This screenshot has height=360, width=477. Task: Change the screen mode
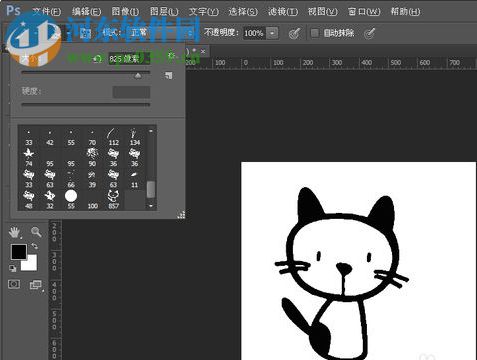(35, 284)
